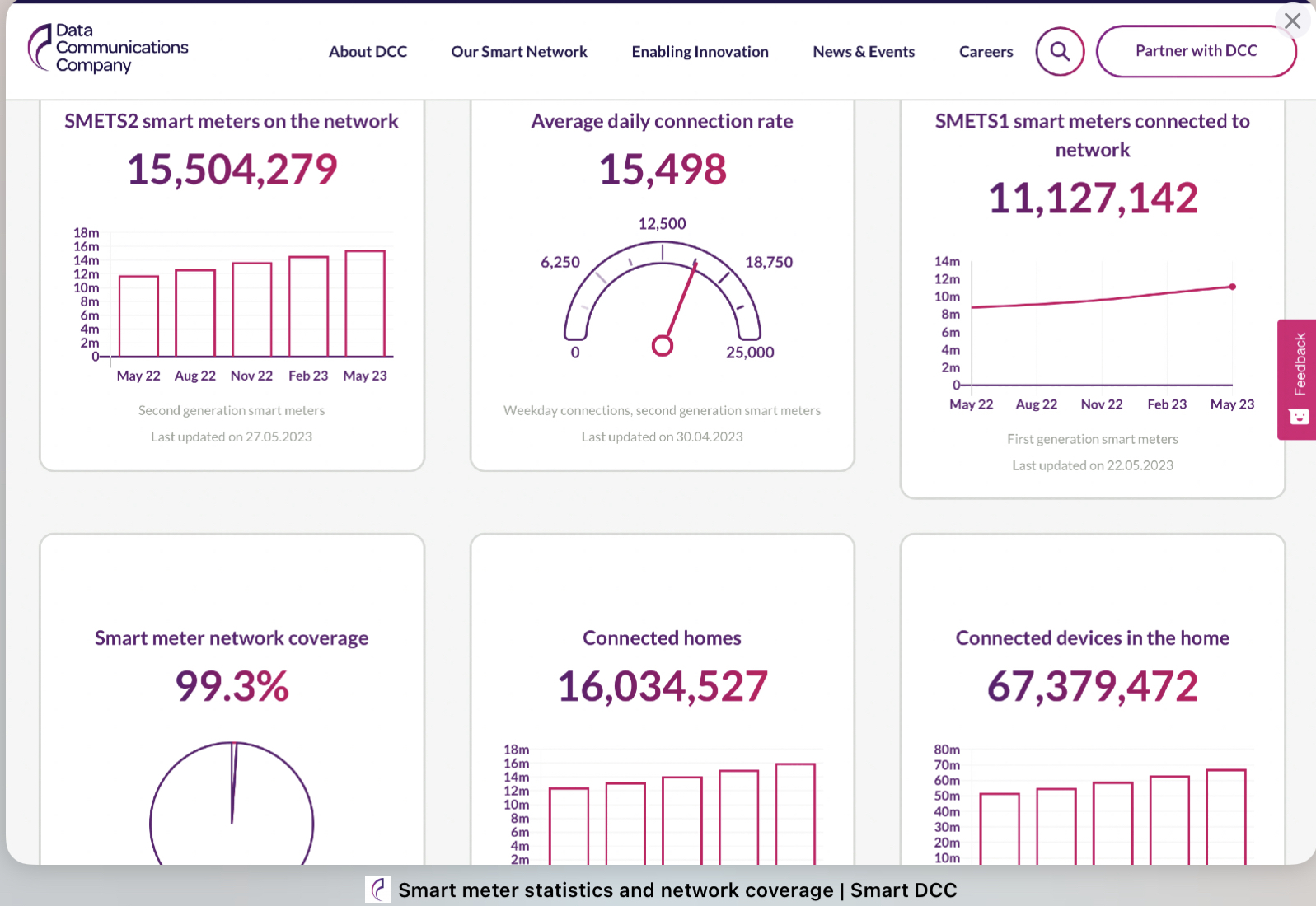Viewport: 1316px width, 906px height.
Task: Click the Connected homes heading
Action: click(662, 638)
